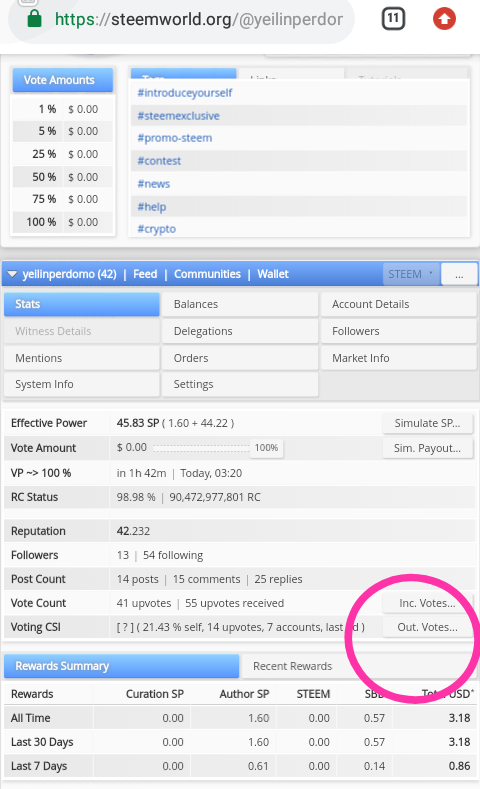
Task: Click the 14 posts count
Action: coord(137,579)
